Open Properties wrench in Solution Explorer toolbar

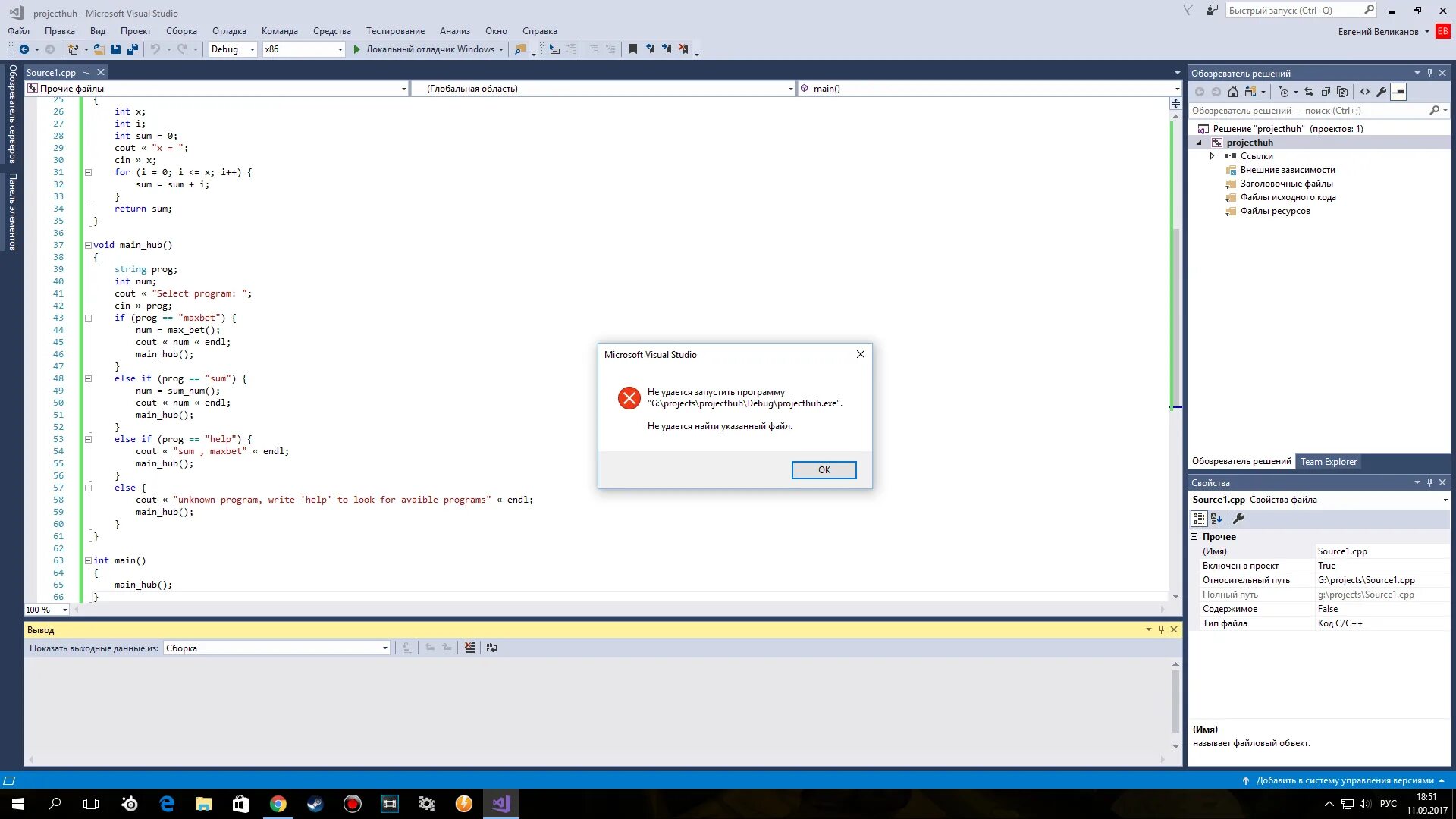[x=1382, y=92]
